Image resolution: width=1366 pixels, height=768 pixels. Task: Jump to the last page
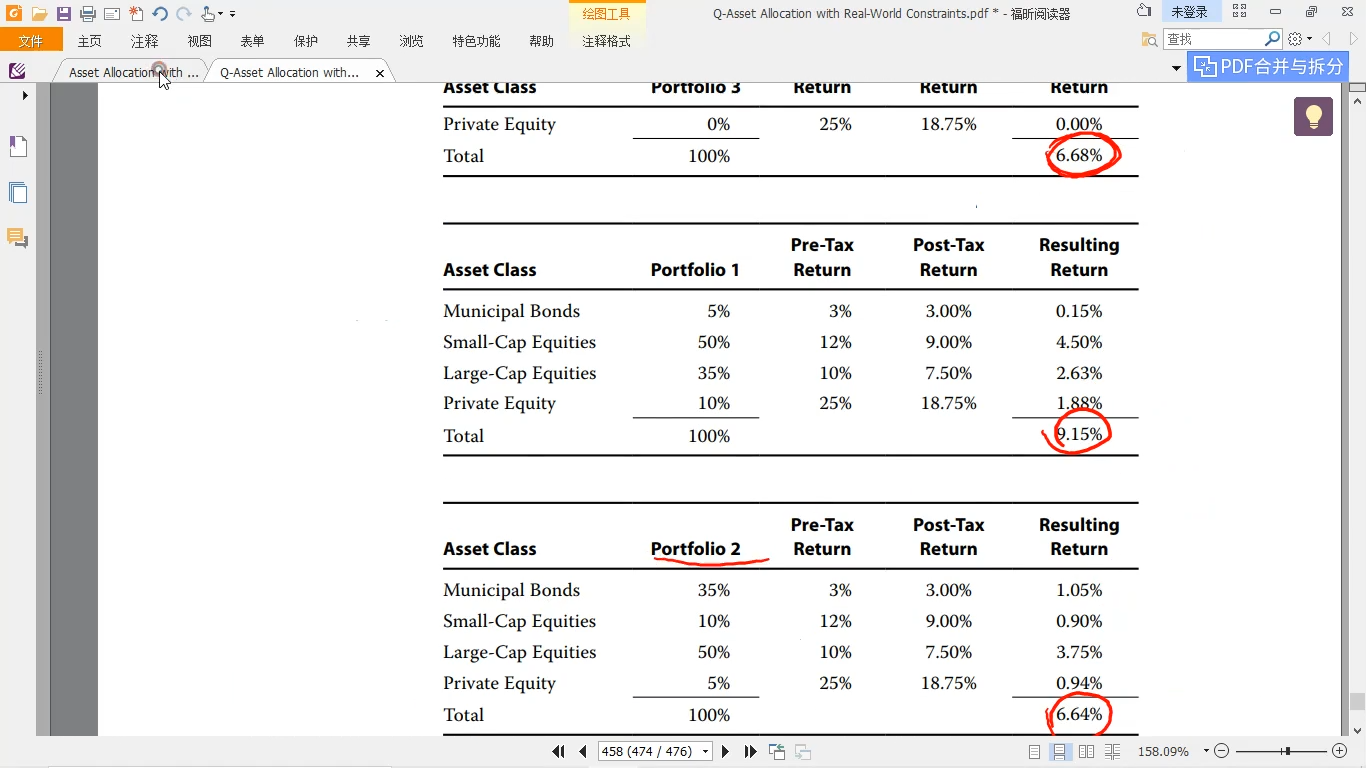pyautogui.click(x=750, y=751)
